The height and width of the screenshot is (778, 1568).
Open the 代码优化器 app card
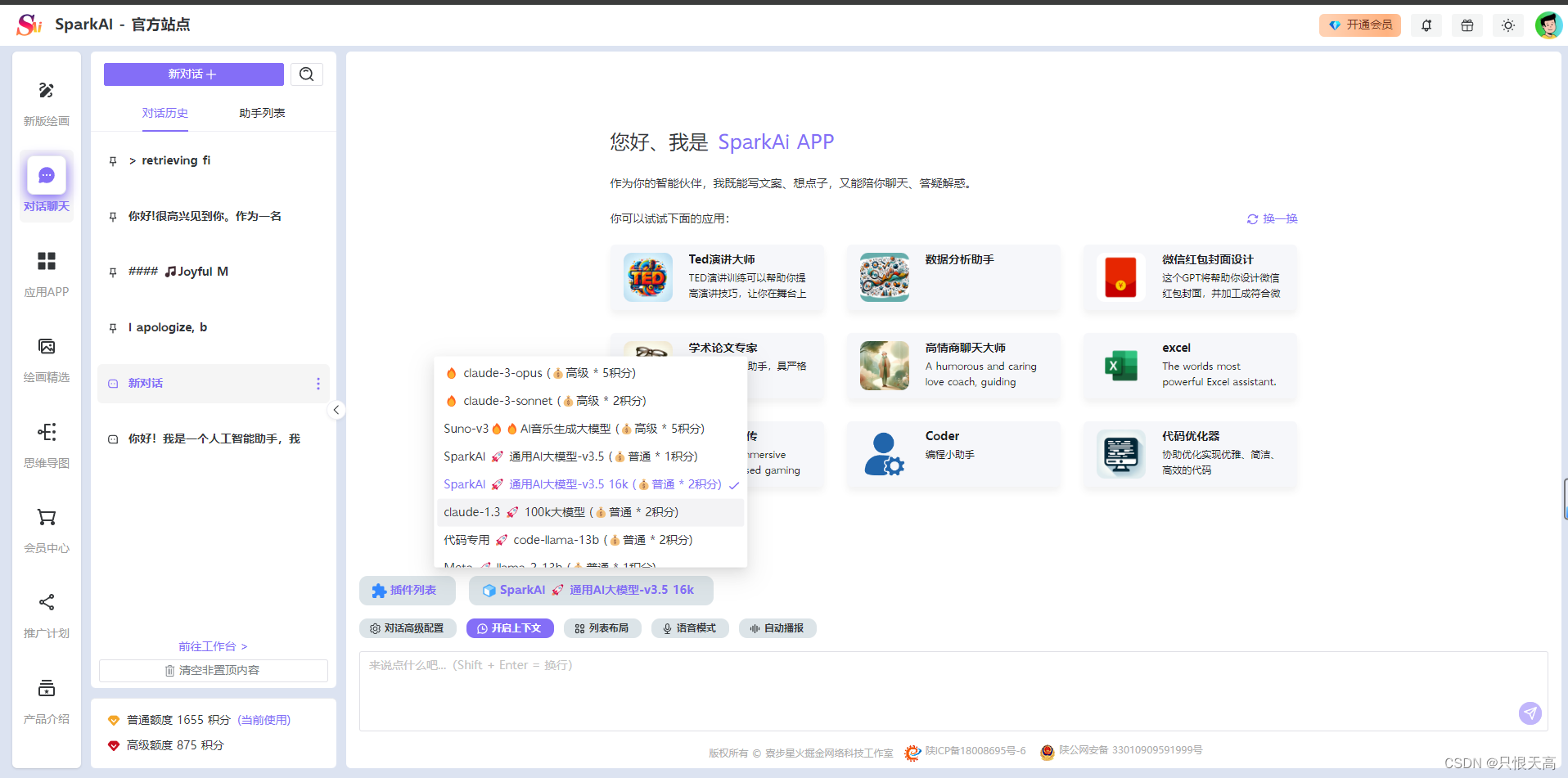[1190, 455]
